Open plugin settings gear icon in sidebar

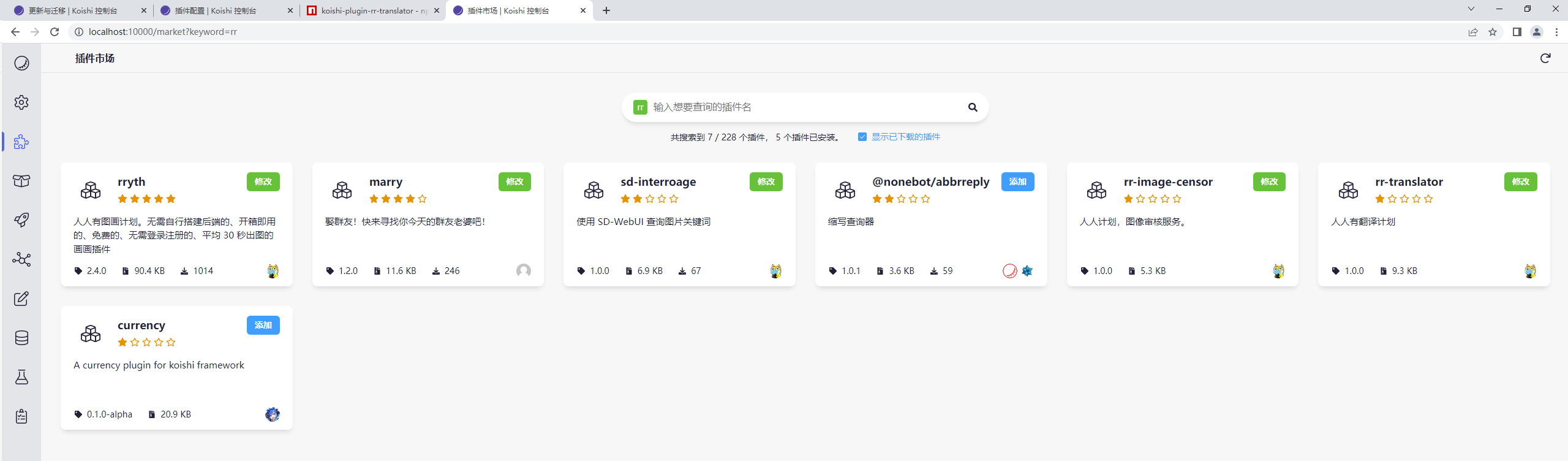click(x=21, y=102)
